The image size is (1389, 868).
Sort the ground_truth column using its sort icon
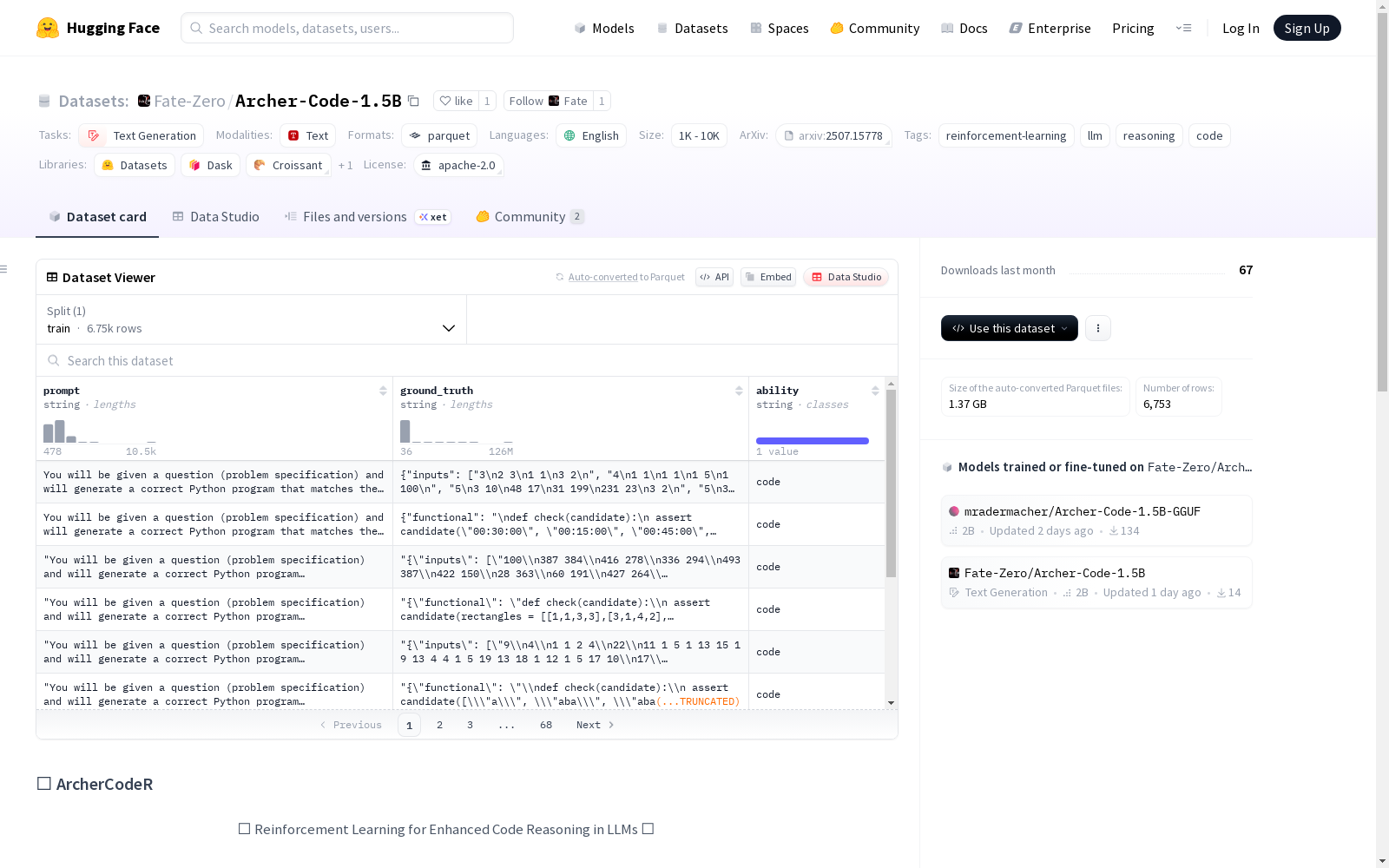tap(739, 391)
